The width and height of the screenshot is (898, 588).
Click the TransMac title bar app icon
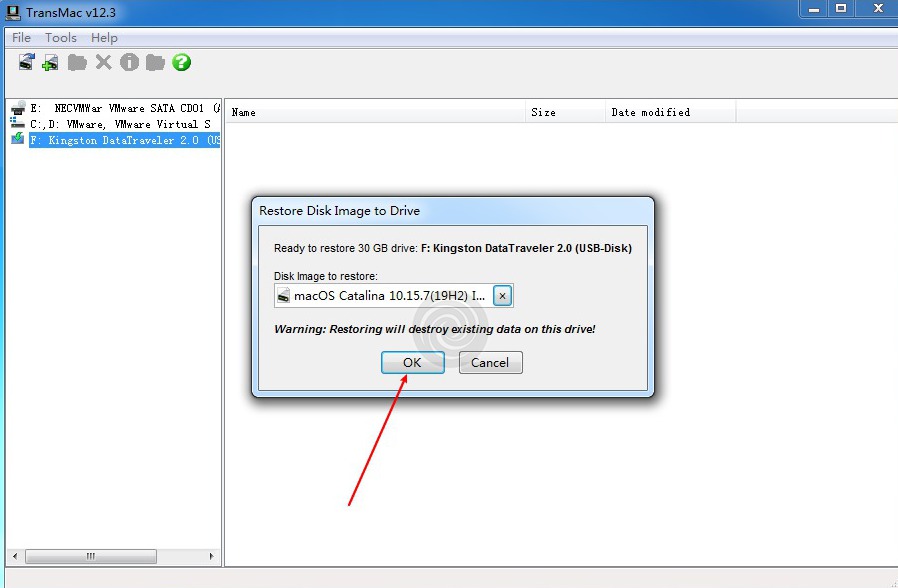pos(13,12)
